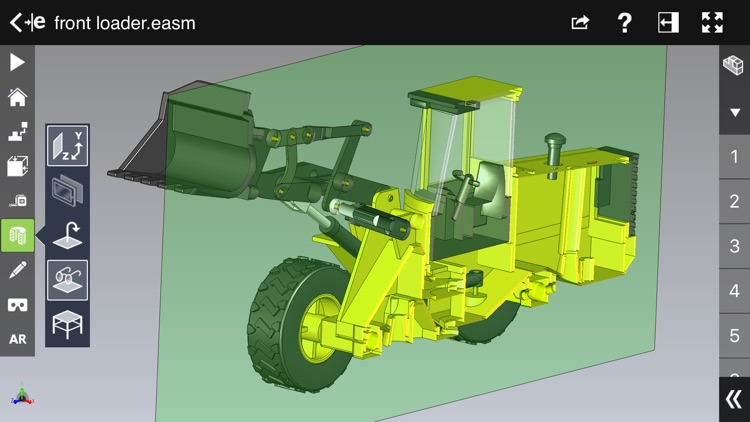Flip the section plane direction
This screenshot has width=750, height=422.
point(67,235)
